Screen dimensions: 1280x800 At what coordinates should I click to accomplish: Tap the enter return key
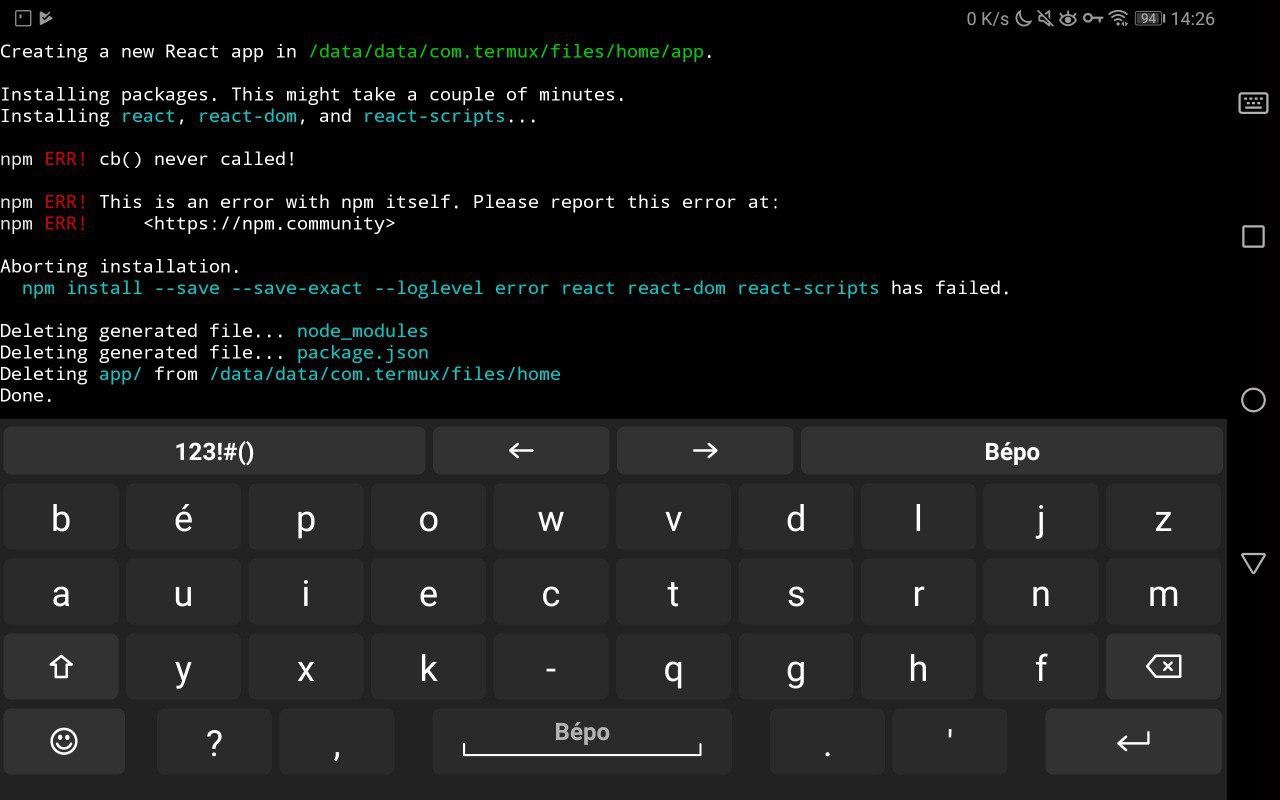(x=1133, y=741)
